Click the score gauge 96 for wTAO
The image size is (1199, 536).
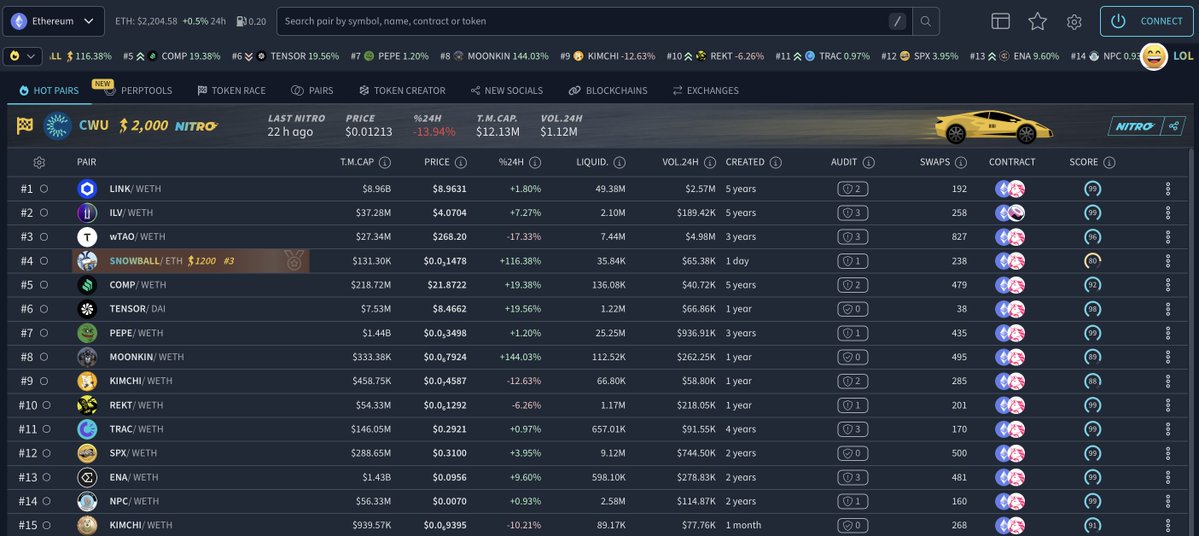[1093, 237]
